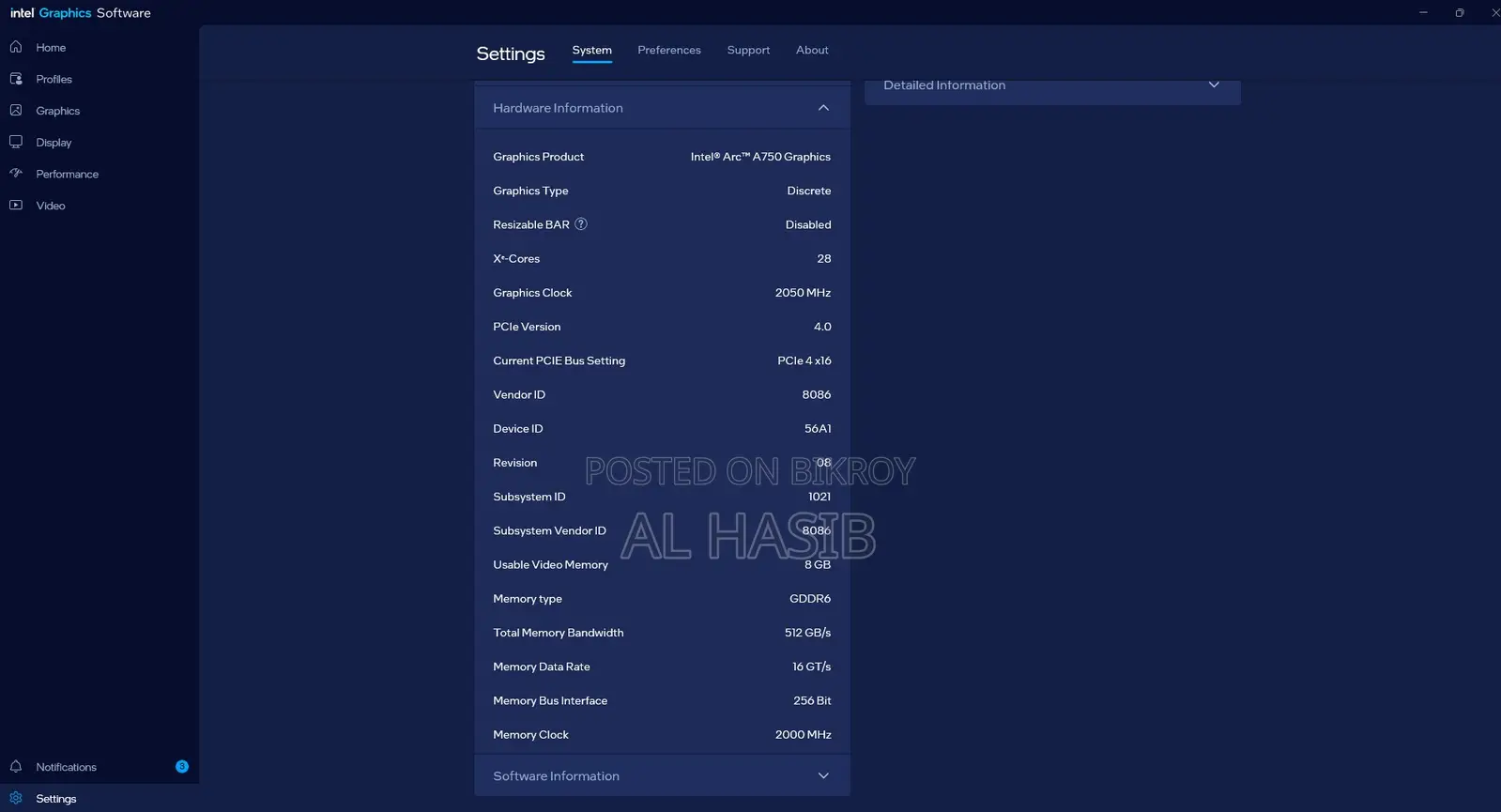This screenshot has height=812, width=1501.
Task: Open the Preferences tab
Action: 669,50
